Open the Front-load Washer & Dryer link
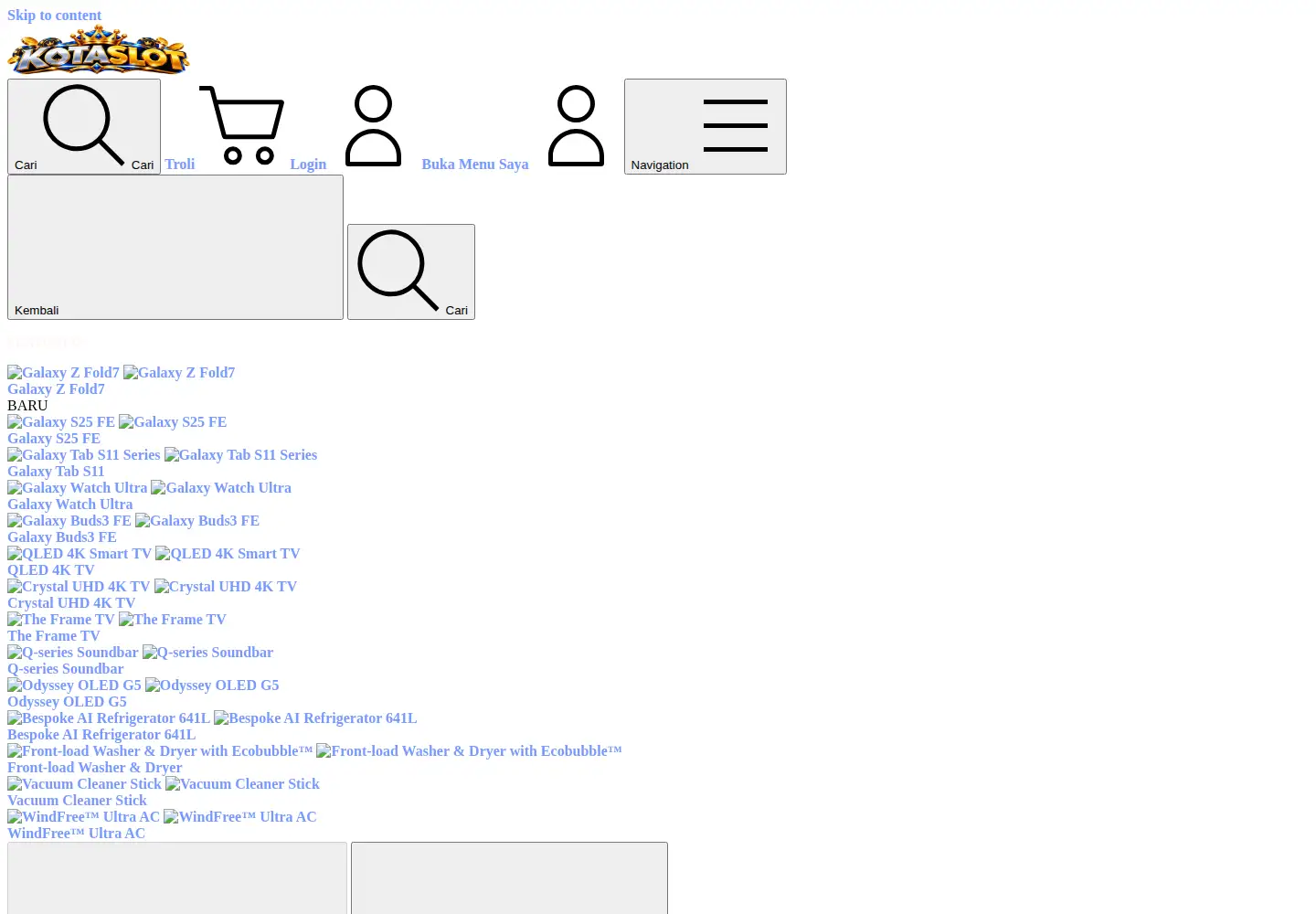 (x=95, y=768)
